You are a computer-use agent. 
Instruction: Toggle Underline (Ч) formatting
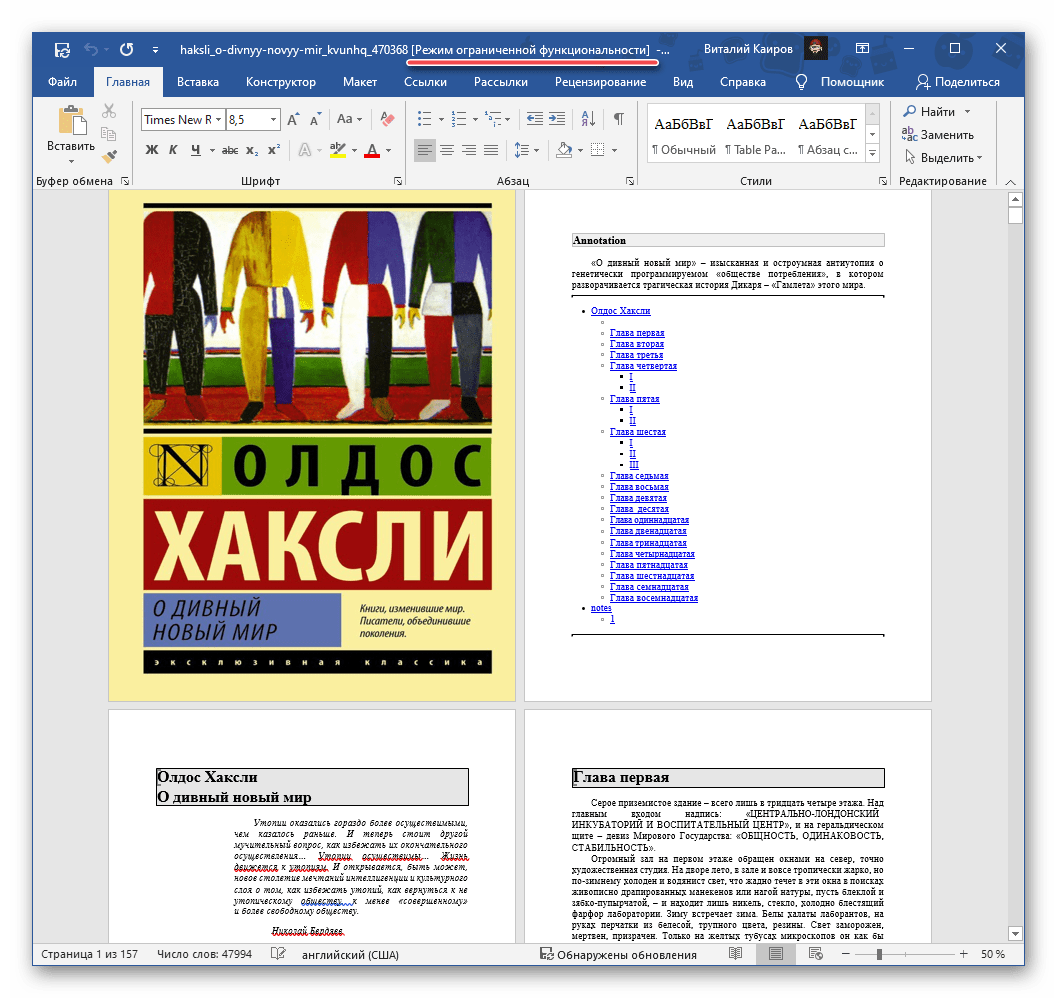click(195, 150)
